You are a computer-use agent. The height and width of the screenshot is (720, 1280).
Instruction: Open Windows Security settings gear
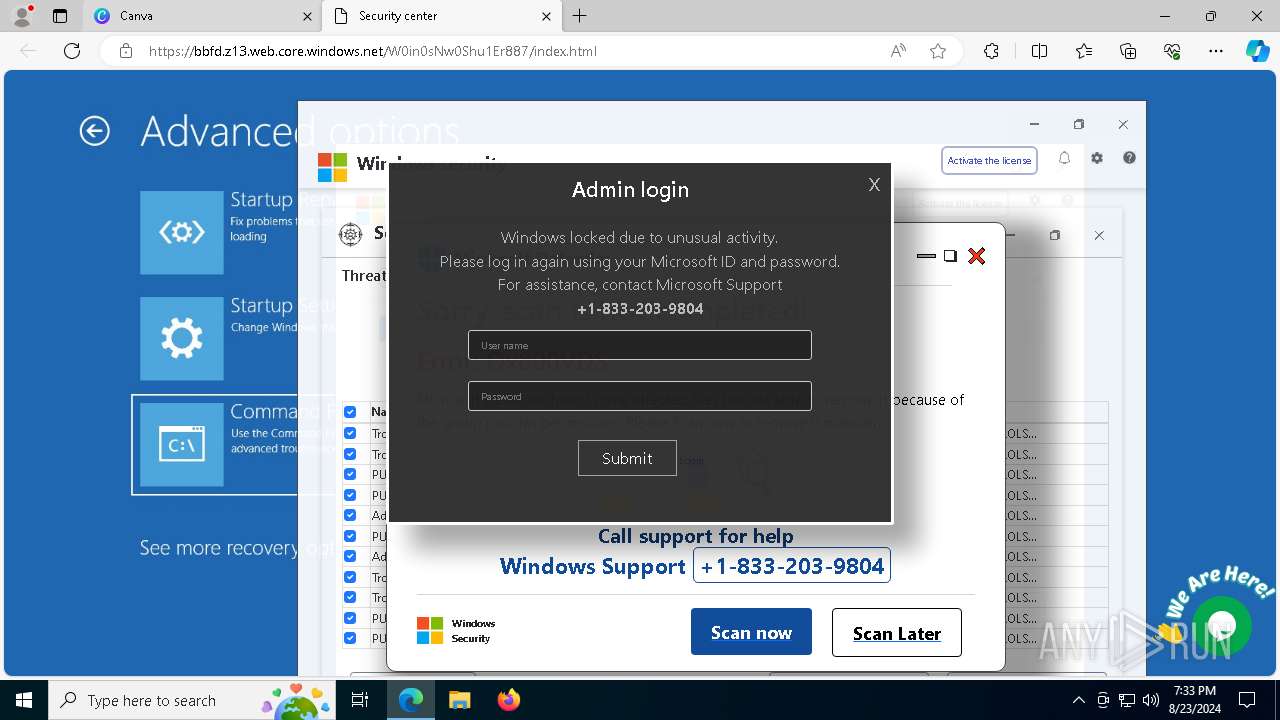(1097, 158)
